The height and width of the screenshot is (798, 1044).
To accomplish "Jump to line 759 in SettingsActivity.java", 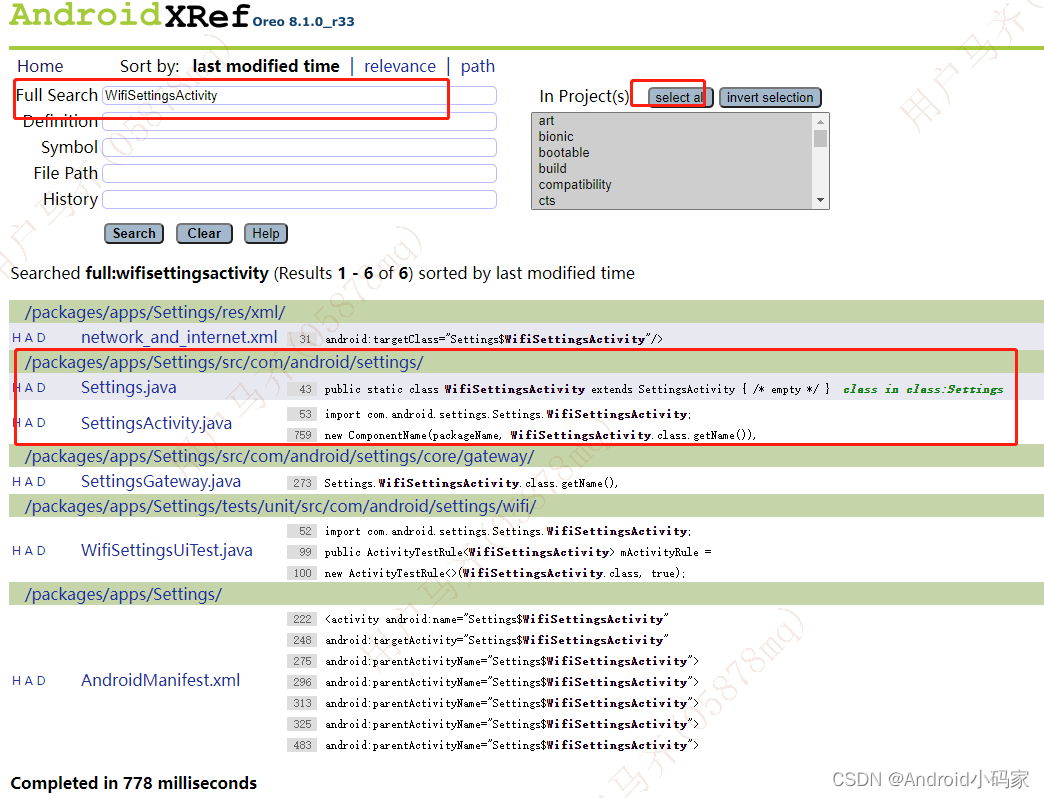I will tap(301, 436).
